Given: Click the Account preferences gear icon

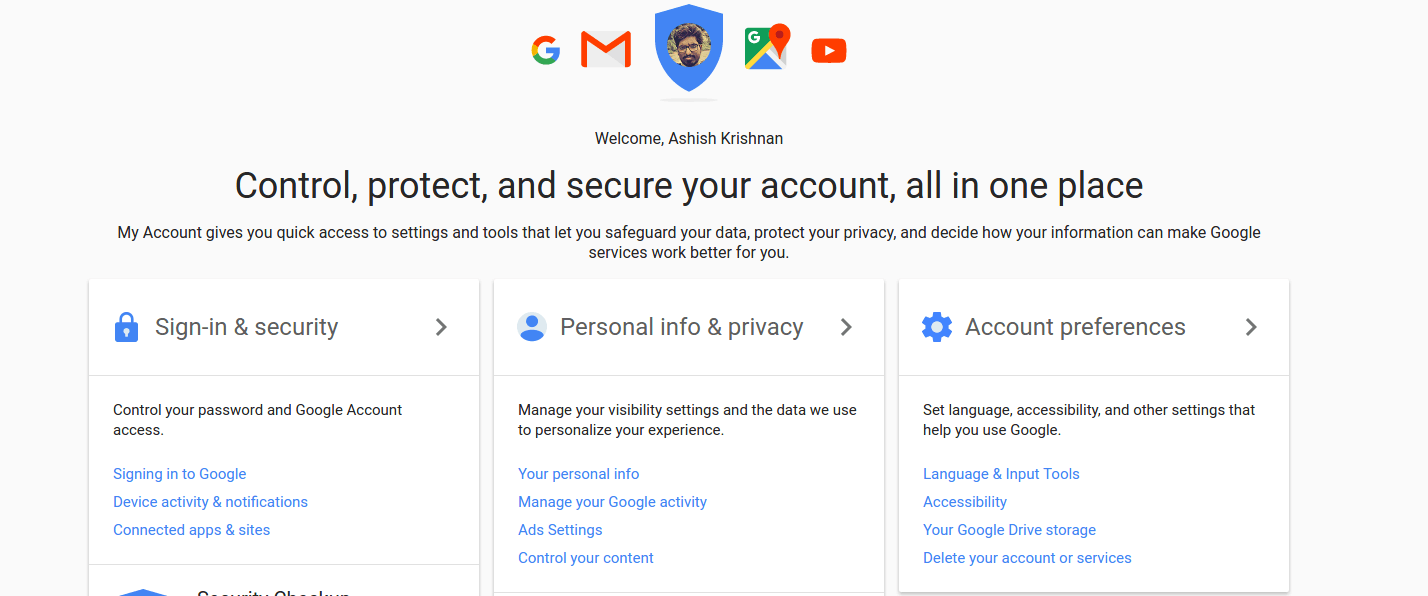Looking at the screenshot, I should click(937, 327).
